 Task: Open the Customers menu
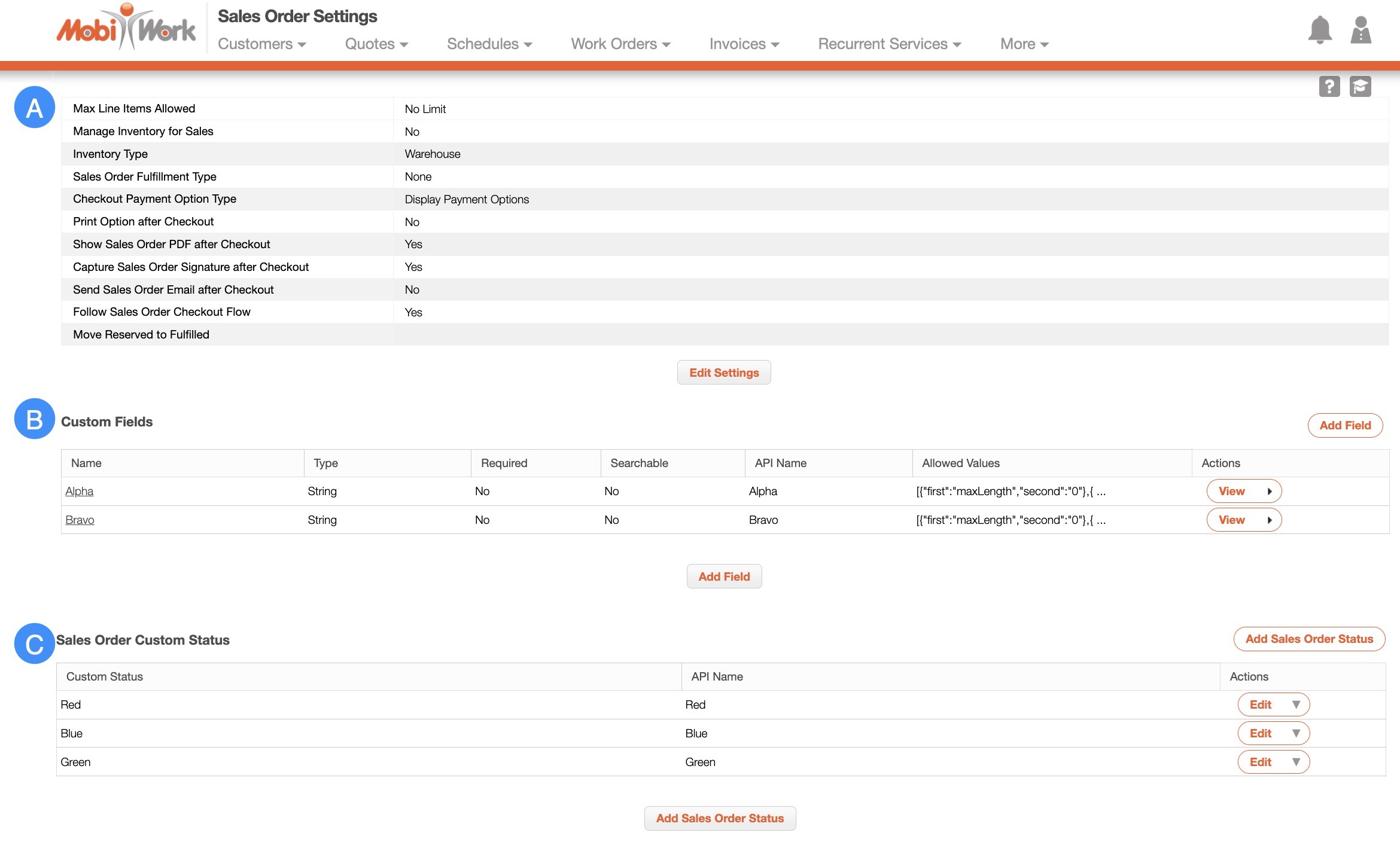(261, 44)
